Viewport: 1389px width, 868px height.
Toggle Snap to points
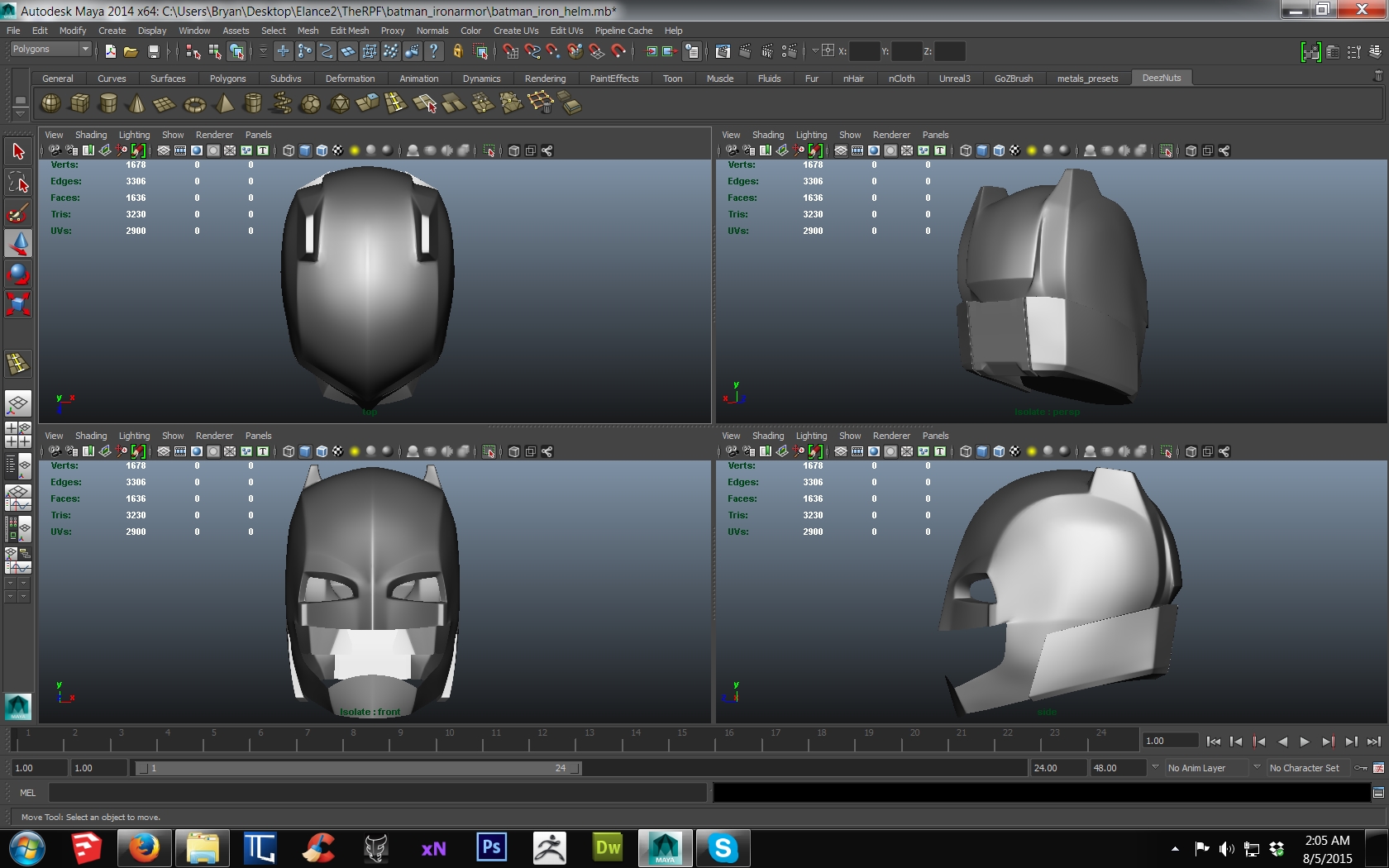(553, 51)
